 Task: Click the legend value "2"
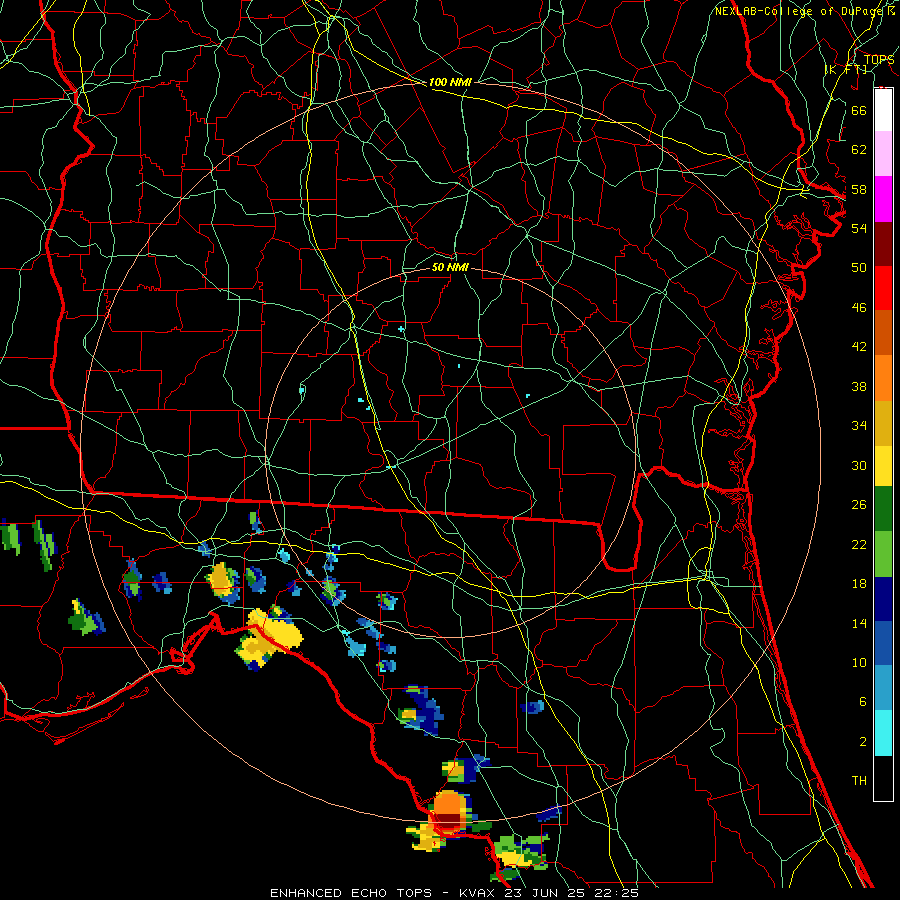[862, 742]
